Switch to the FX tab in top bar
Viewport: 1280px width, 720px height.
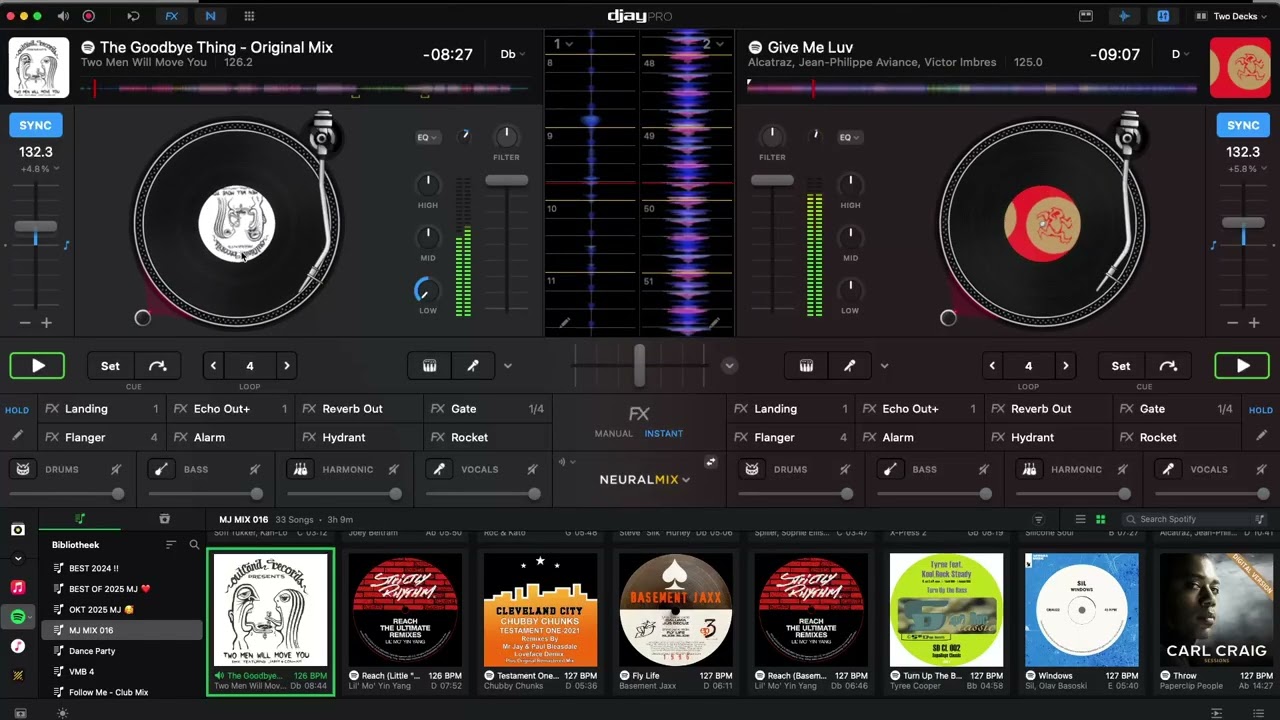(x=172, y=16)
